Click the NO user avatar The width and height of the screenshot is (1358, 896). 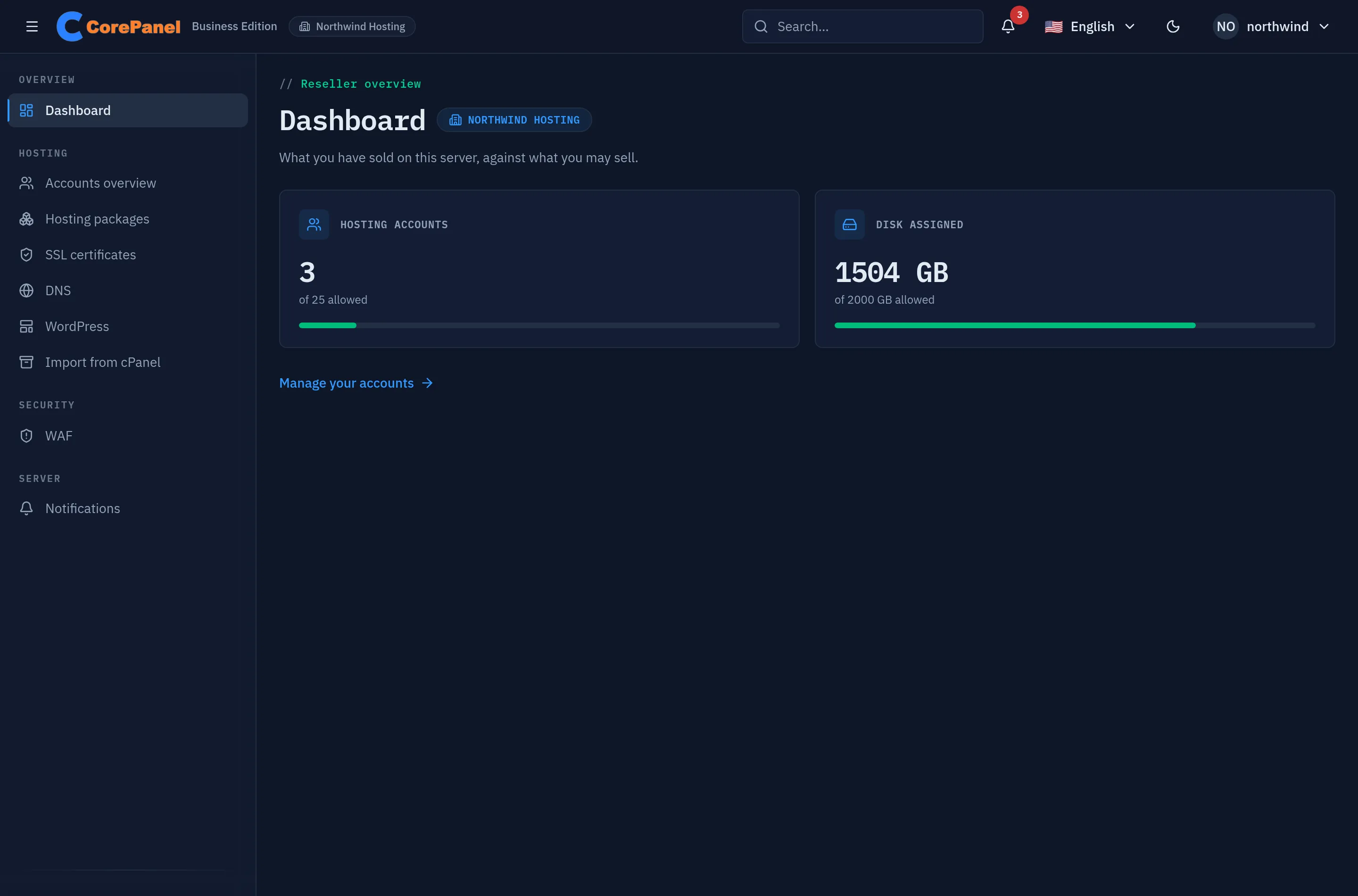point(1226,26)
